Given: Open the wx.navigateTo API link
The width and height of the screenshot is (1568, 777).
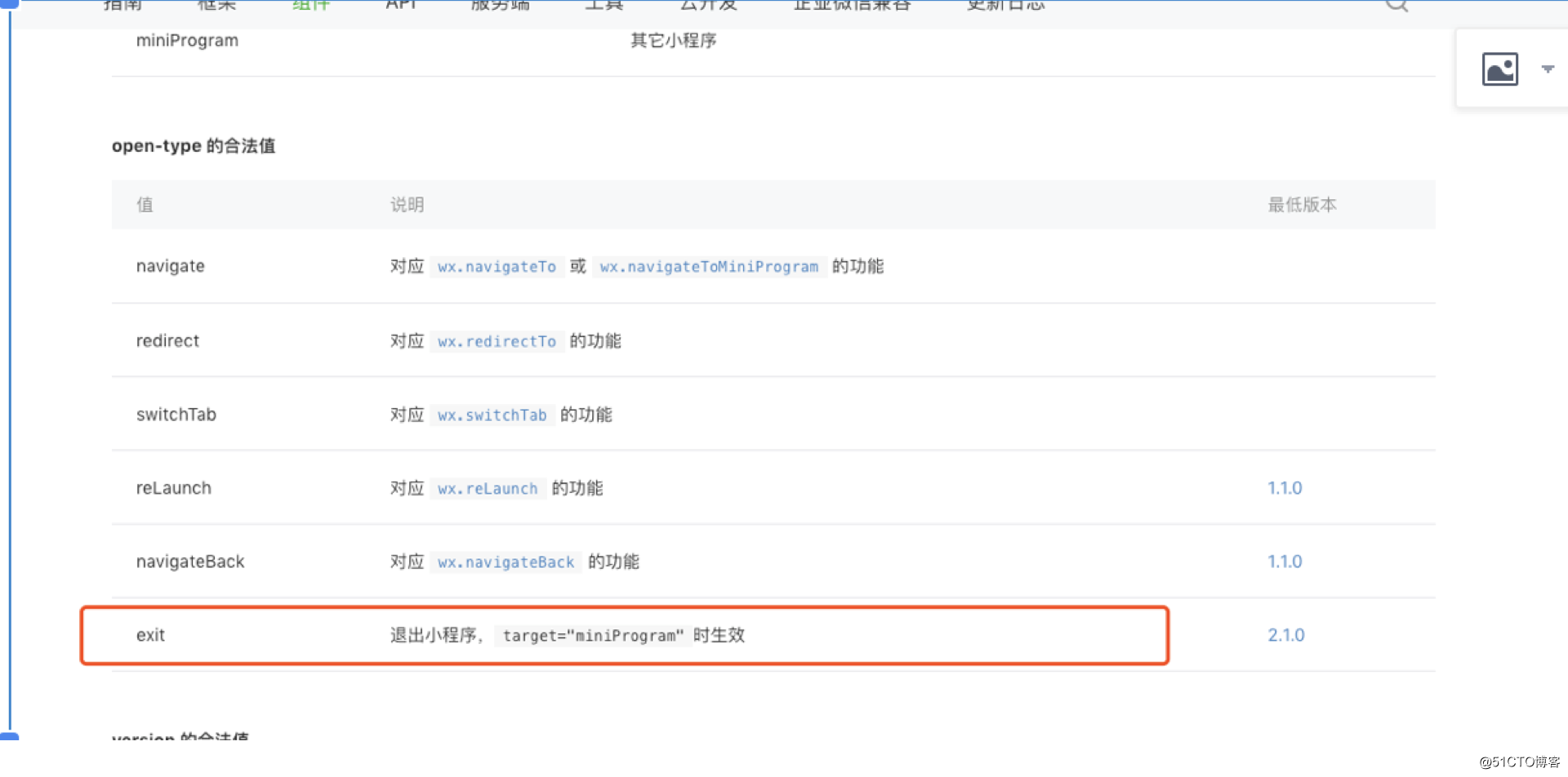Looking at the screenshot, I should click(497, 267).
